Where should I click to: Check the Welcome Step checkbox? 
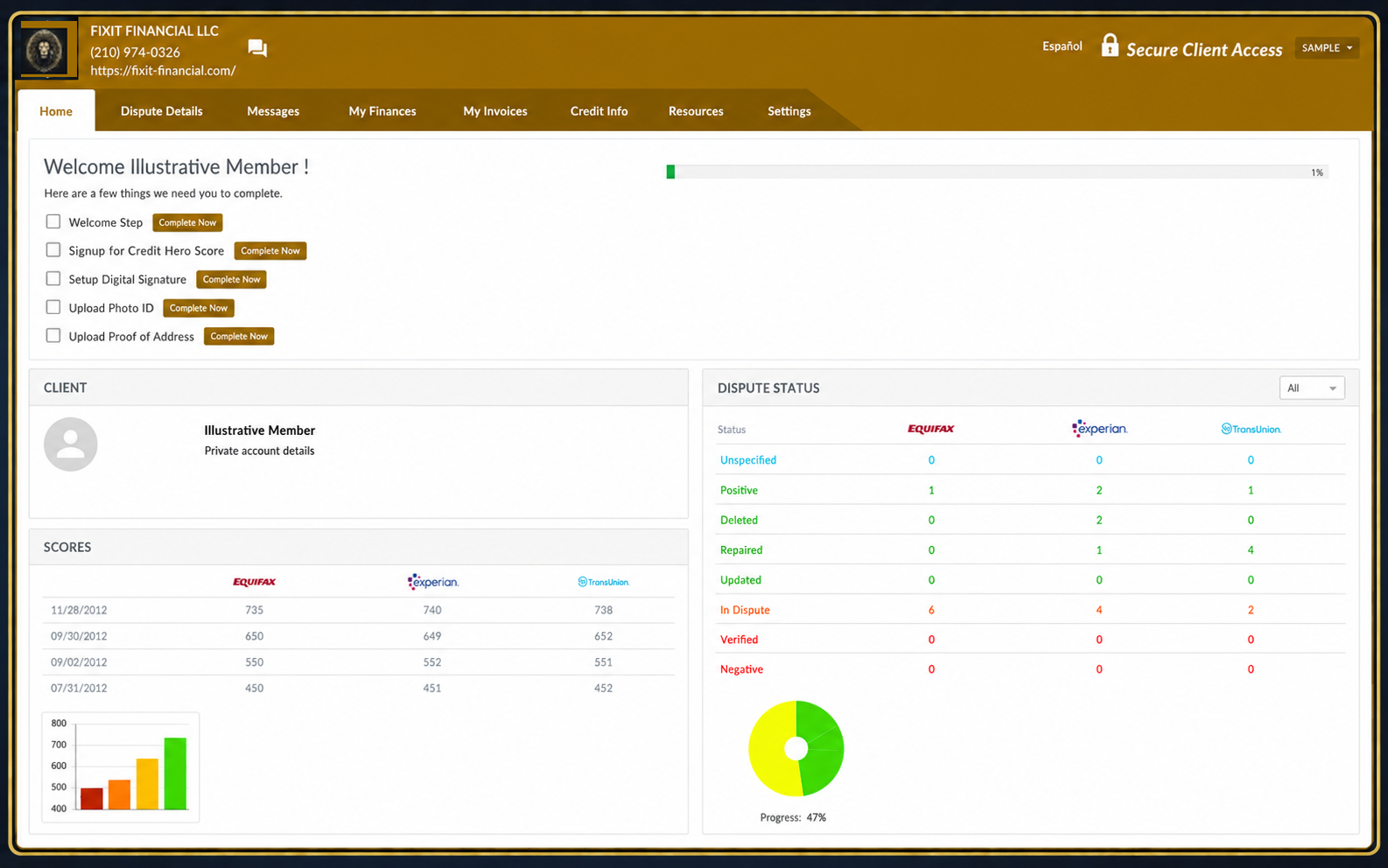click(x=53, y=222)
